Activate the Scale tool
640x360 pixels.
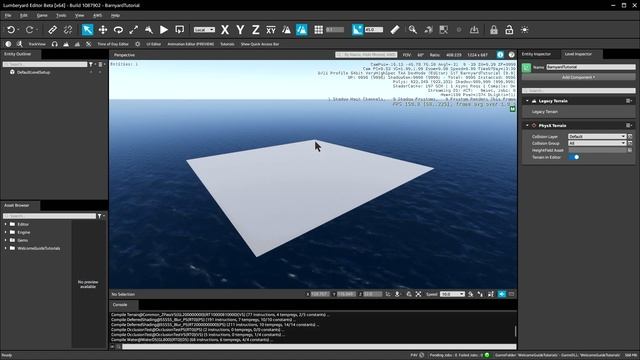133,30
